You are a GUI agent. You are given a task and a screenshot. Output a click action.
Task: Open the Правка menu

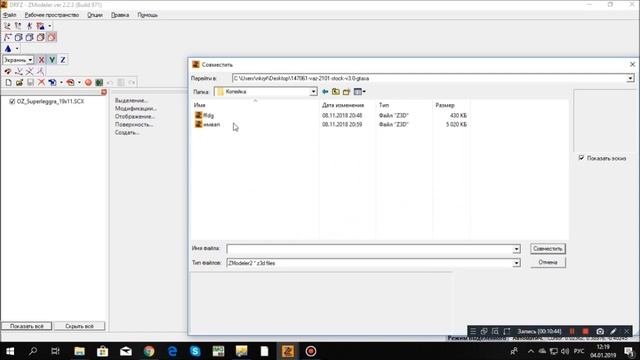click(120, 15)
